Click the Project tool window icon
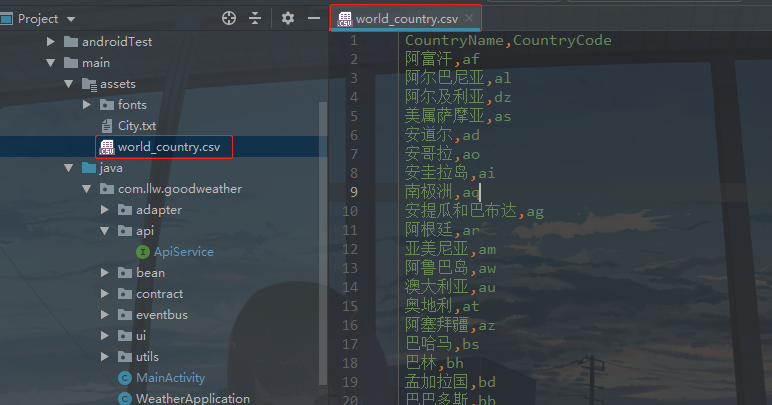 (6, 19)
